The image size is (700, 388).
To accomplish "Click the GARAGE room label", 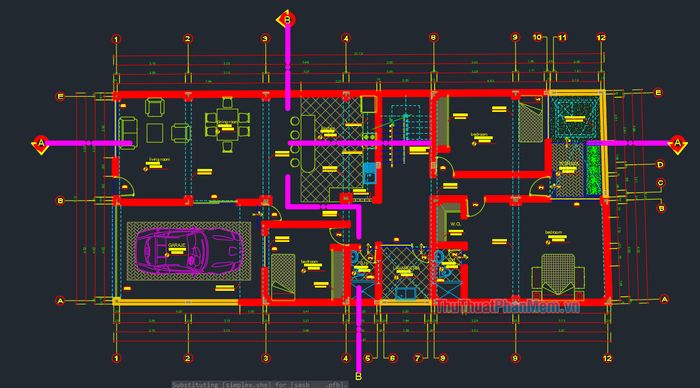I will (177, 245).
